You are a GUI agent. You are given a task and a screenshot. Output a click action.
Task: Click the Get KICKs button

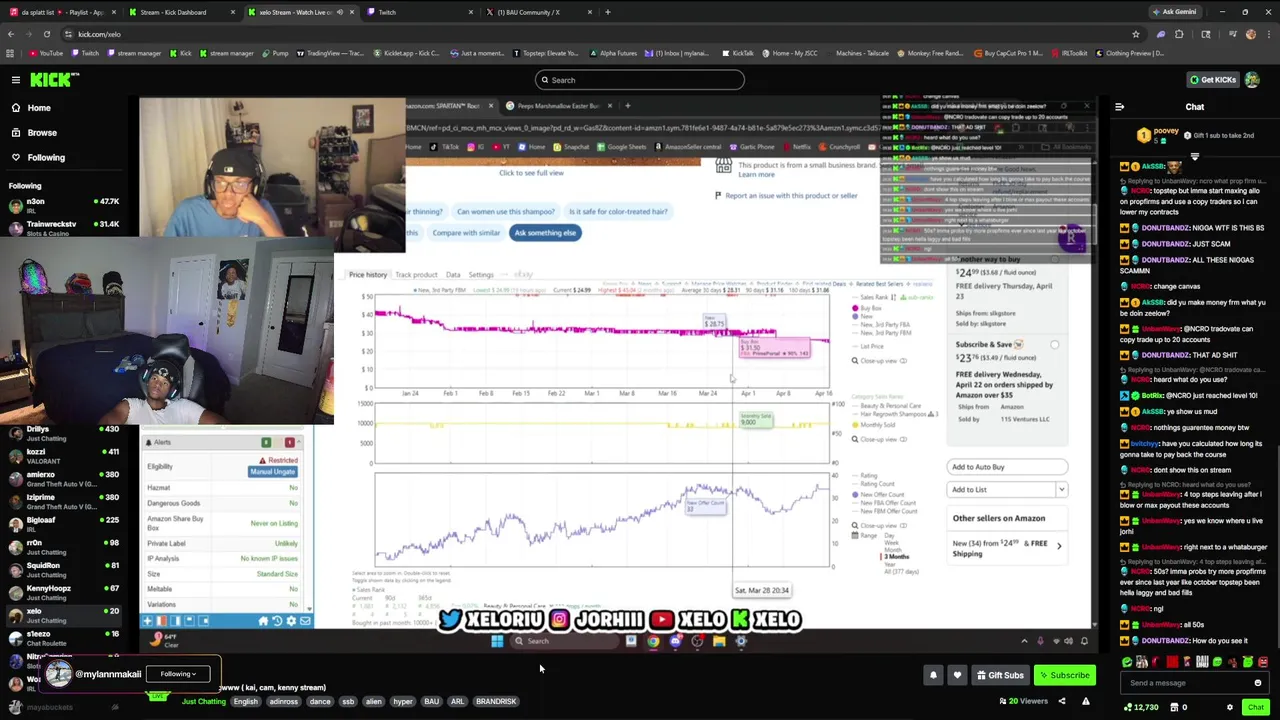1211,80
